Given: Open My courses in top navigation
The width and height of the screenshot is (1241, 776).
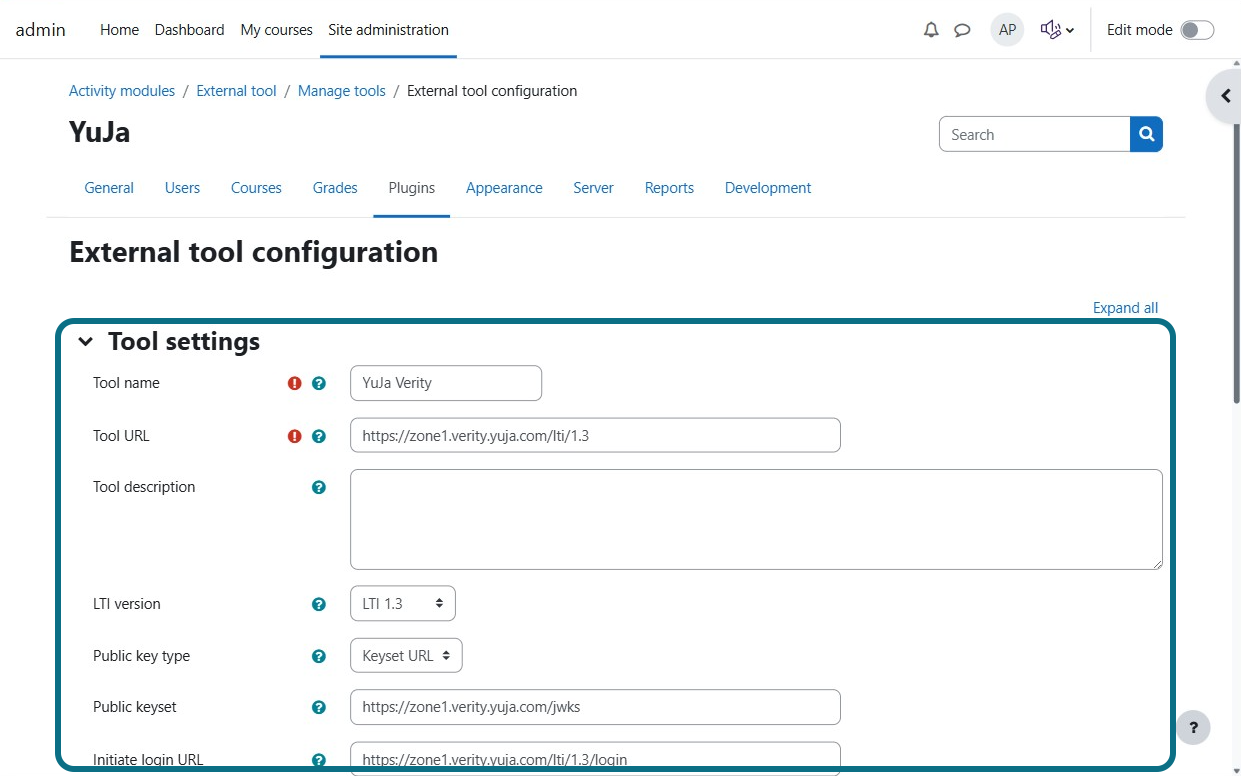Looking at the screenshot, I should pos(276,30).
